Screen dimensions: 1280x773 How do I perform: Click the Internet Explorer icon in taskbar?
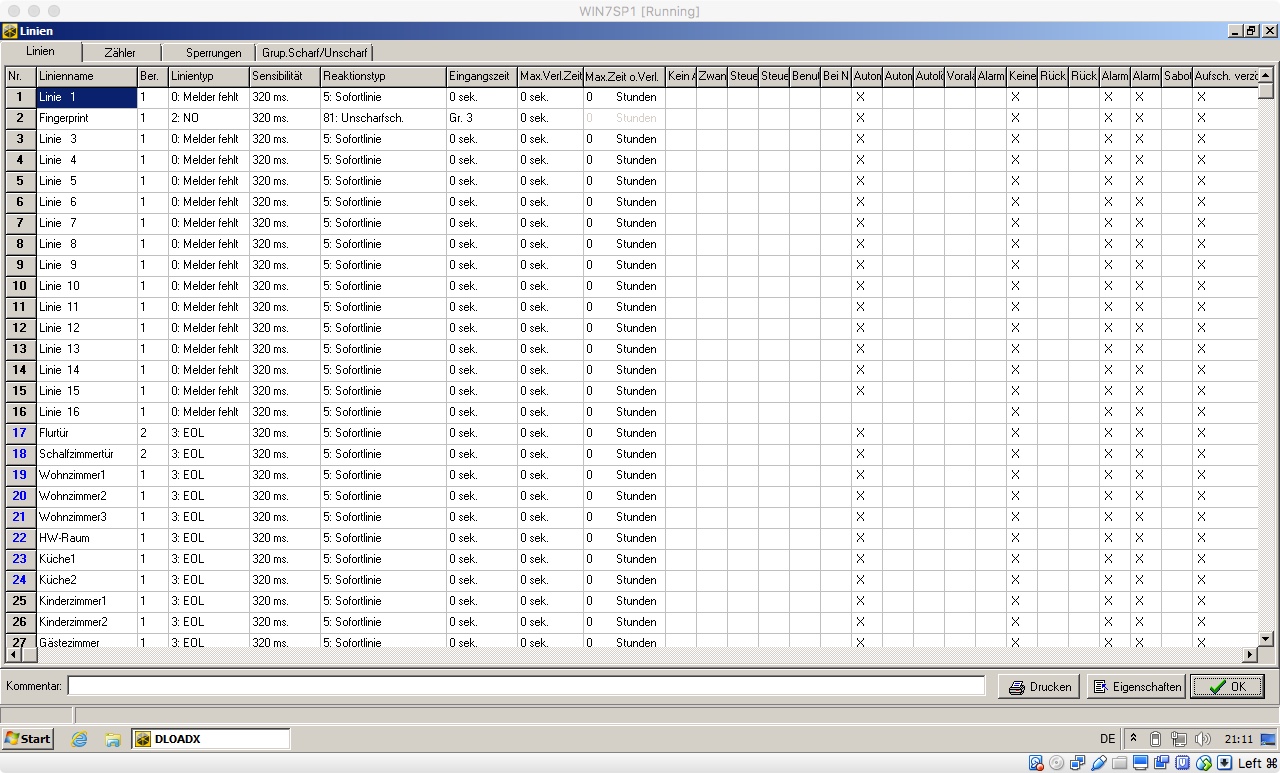tap(80, 739)
